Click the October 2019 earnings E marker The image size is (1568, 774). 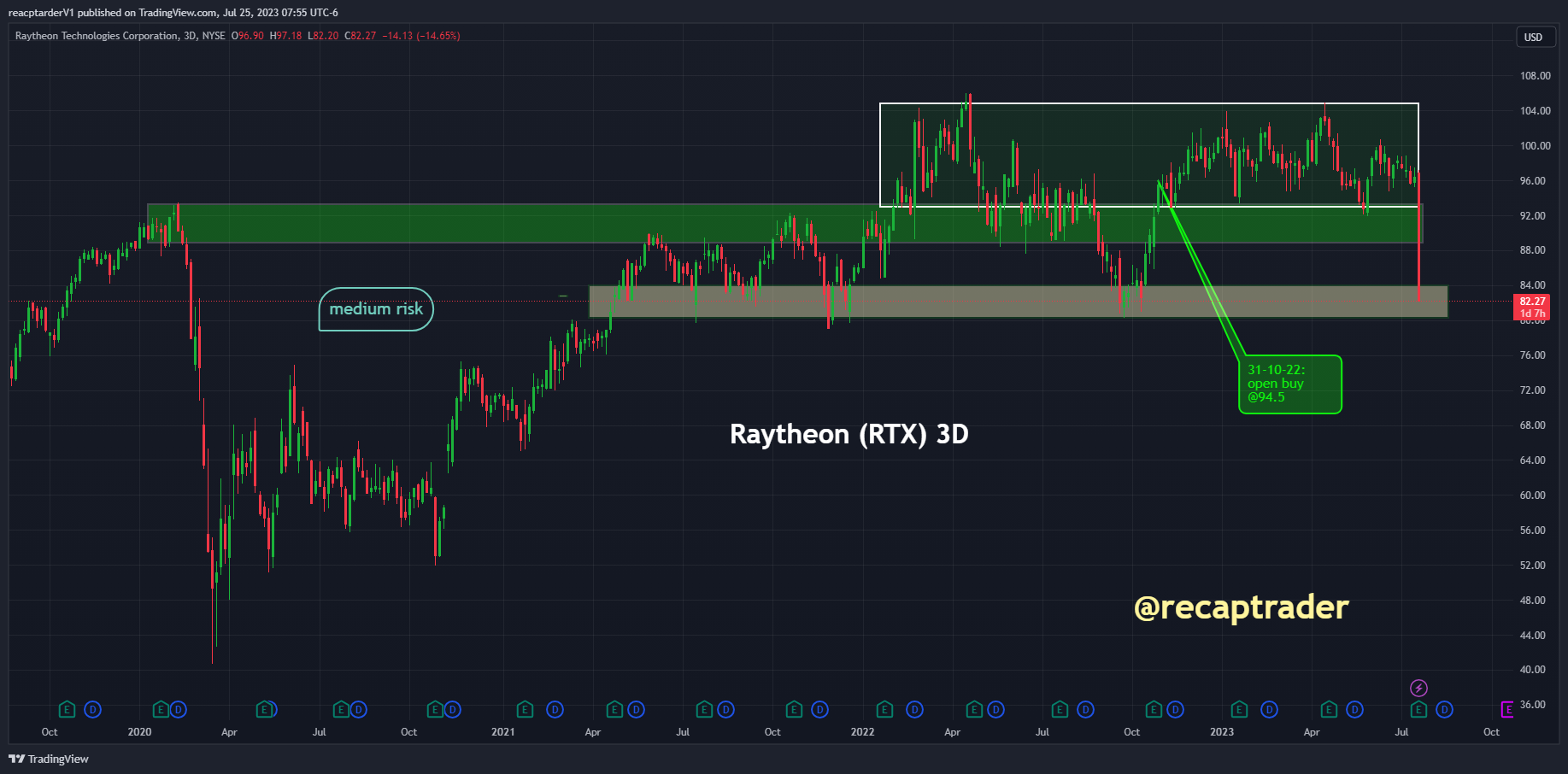point(67,709)
